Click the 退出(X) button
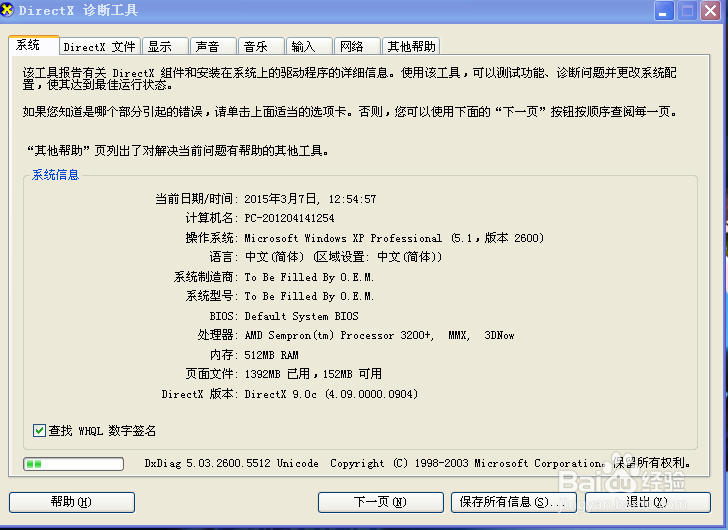The width and height of the screenshot is (728, 530). coord(648,502)
